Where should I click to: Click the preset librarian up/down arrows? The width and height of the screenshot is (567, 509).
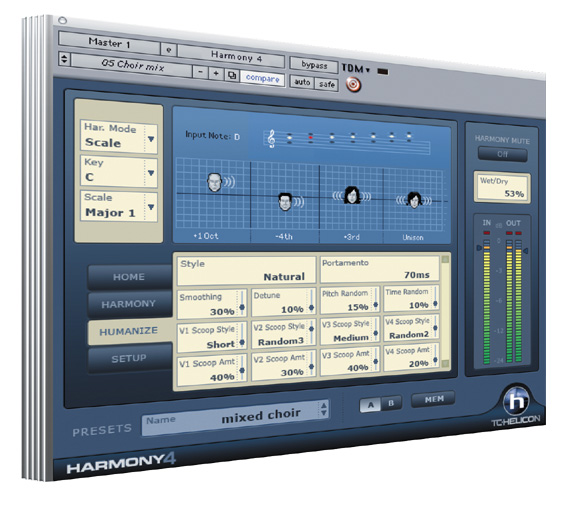click(x=64, y=58)
